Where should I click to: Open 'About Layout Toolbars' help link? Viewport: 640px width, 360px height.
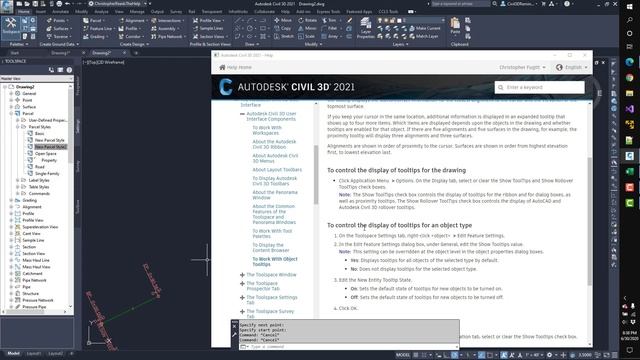point(277,170)
